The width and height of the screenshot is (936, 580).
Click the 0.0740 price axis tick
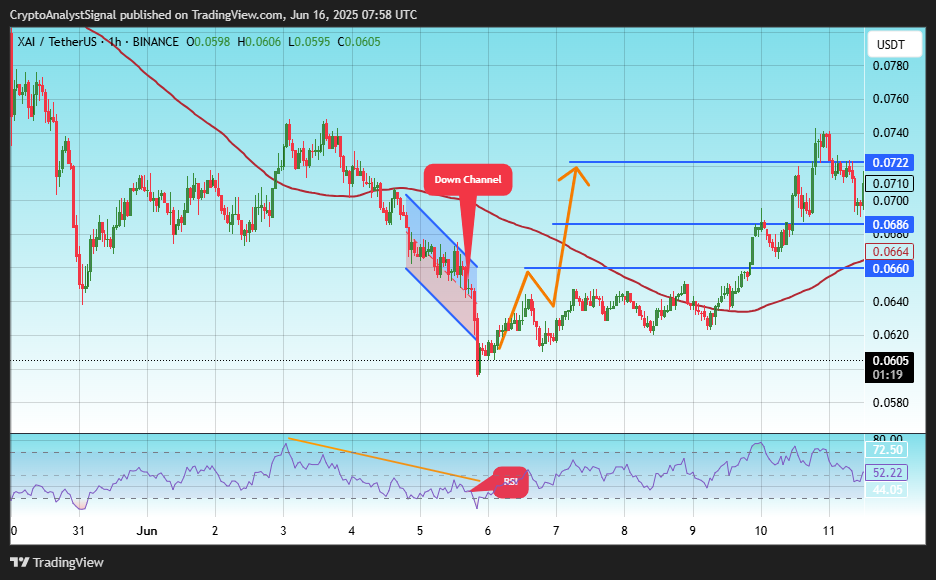891,133
